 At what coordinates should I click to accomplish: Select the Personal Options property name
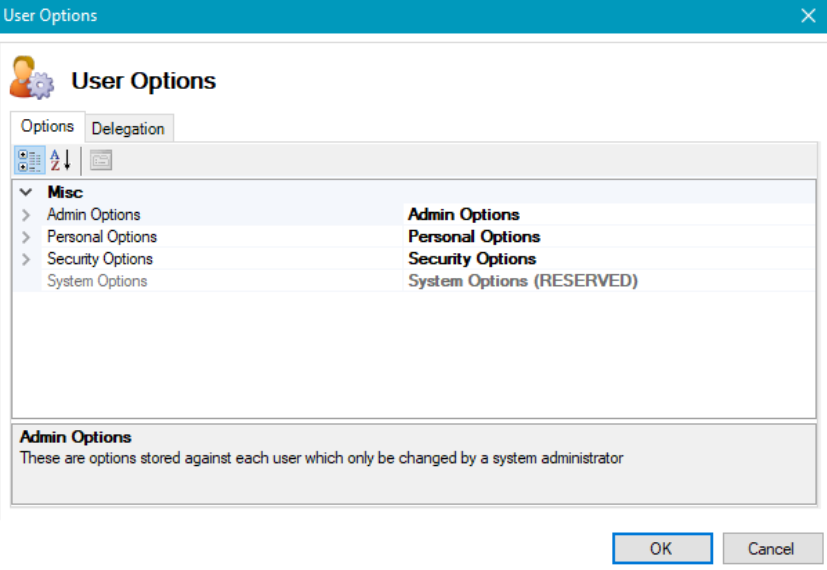pos(102,237)
